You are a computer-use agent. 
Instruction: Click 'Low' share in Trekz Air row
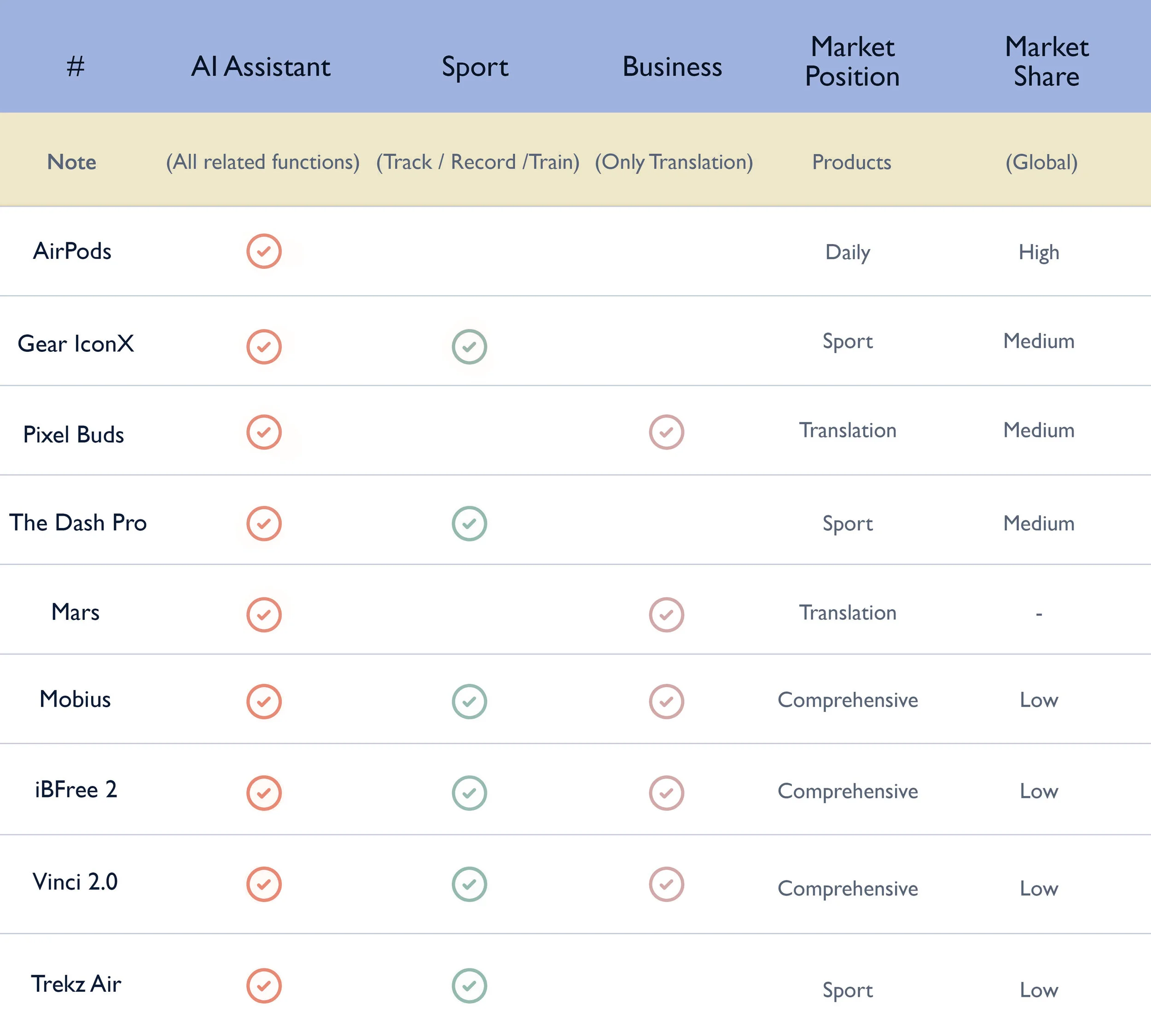pos(1039,990)
